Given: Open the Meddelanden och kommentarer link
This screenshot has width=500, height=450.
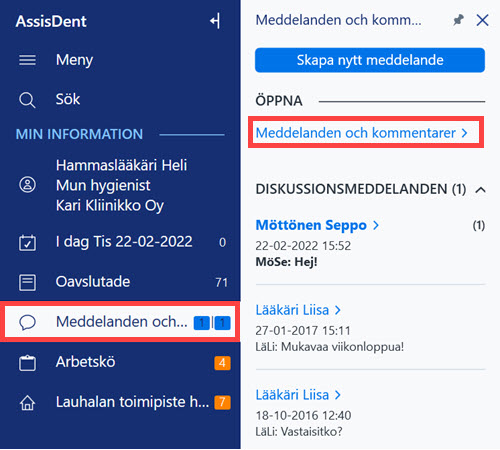Looking at the screenshot, I should (362, 133).
